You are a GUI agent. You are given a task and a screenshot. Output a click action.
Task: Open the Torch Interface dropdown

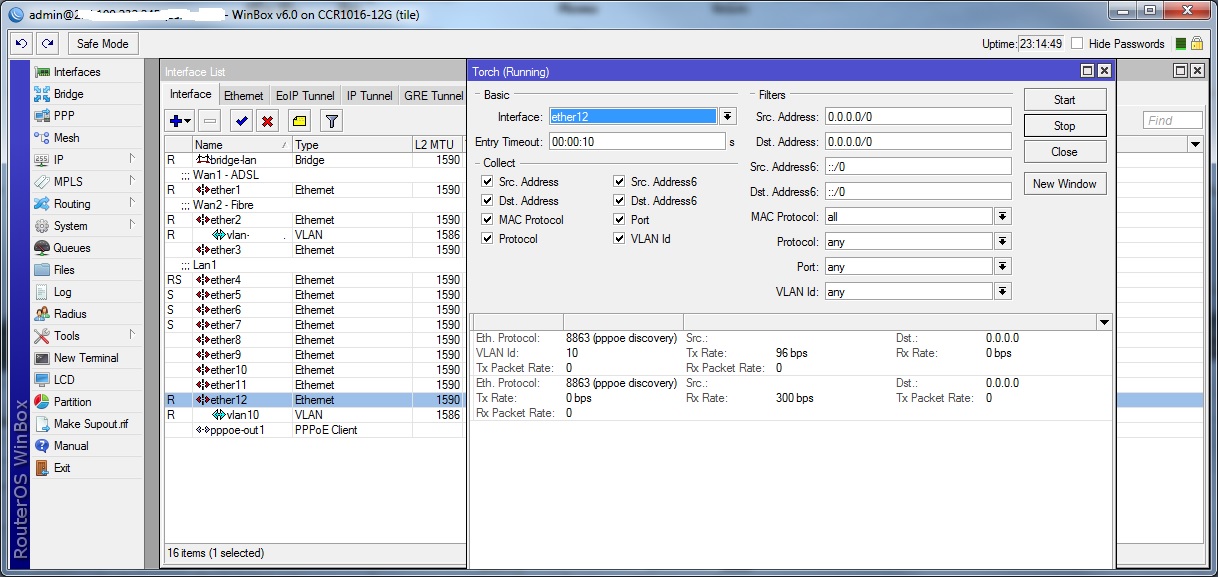pyautogui.click(x=728, y=117)
